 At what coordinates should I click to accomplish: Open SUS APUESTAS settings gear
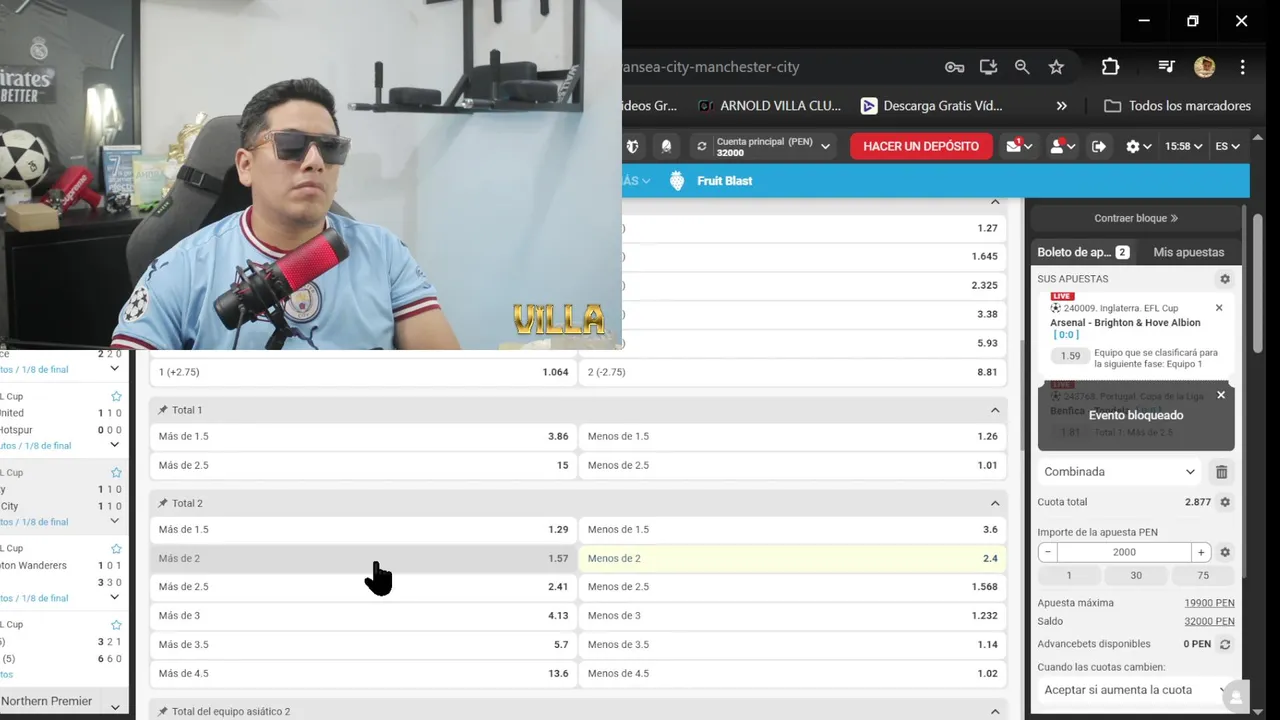(x=1225, y=279)
